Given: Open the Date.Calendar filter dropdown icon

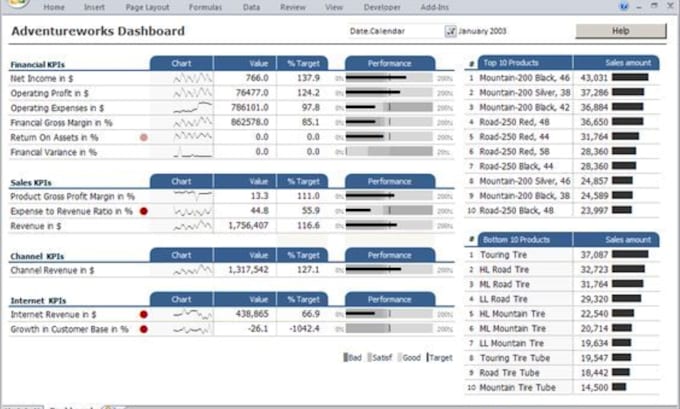Looking at the screenshot, I should 451,31.
